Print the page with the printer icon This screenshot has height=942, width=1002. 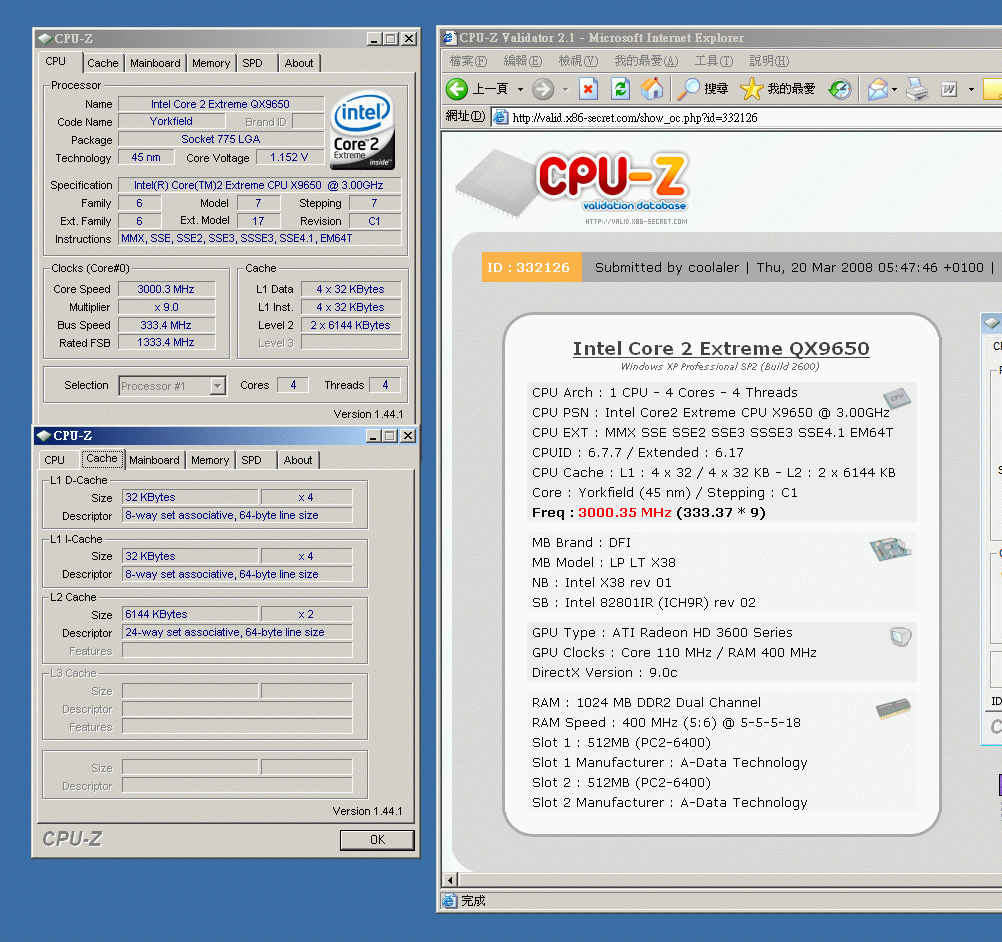tap(917, 89)
